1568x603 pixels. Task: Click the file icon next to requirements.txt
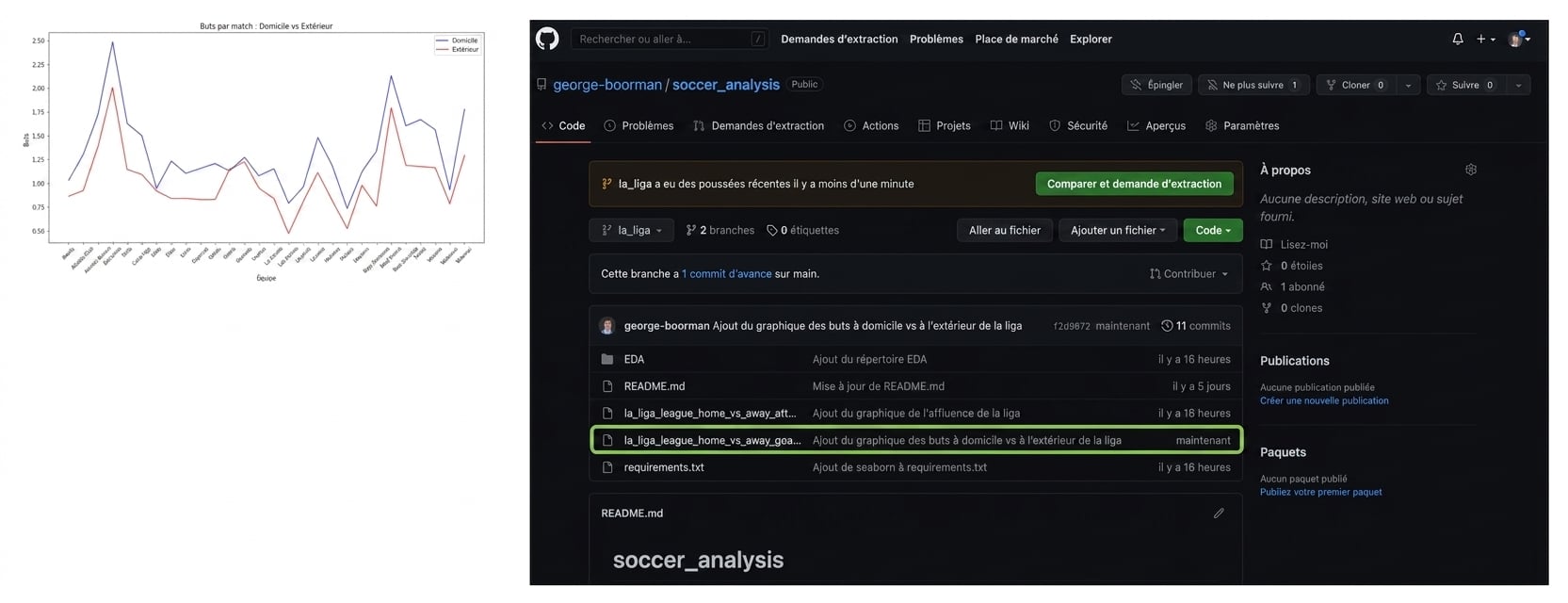click(x=607, y=467)
